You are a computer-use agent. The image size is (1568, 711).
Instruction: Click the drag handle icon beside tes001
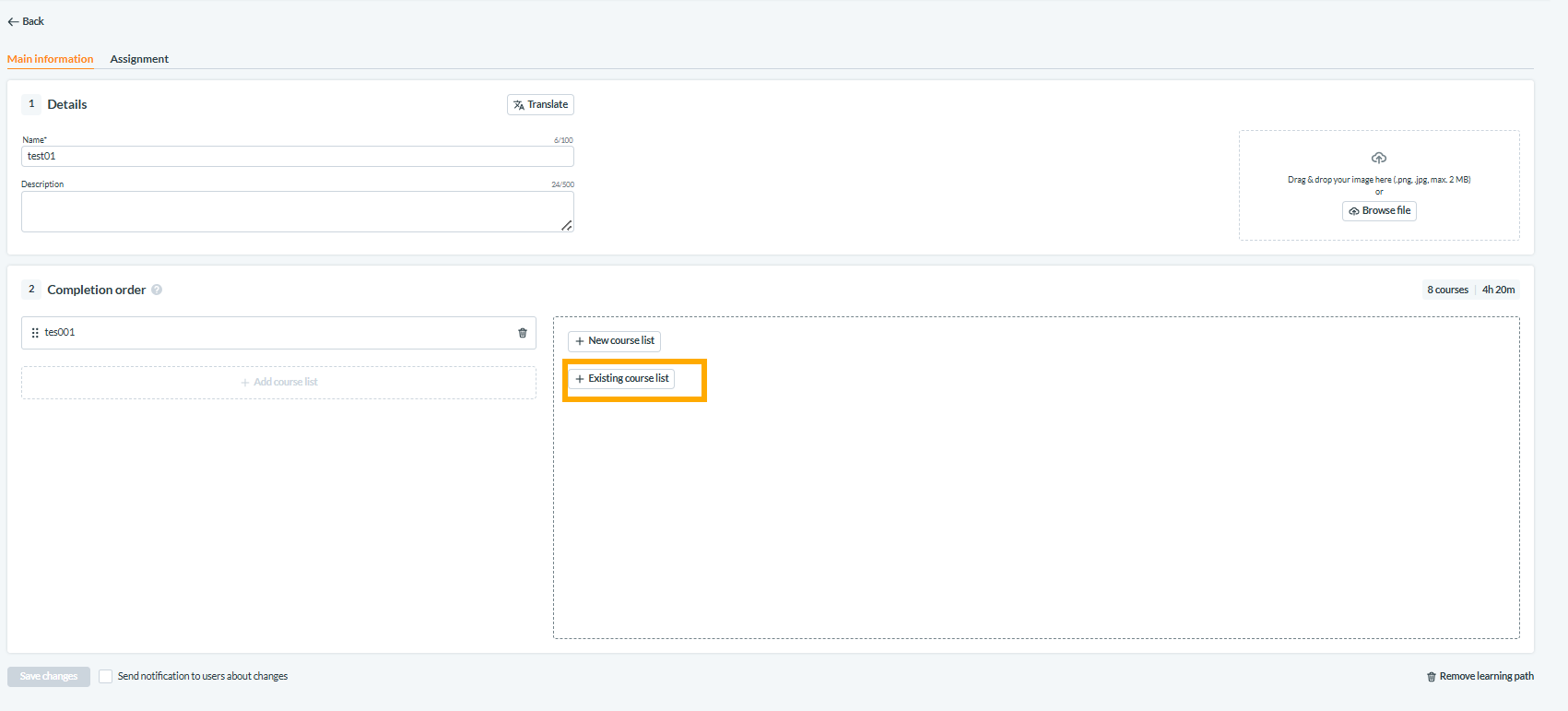[x=35, y=333]
